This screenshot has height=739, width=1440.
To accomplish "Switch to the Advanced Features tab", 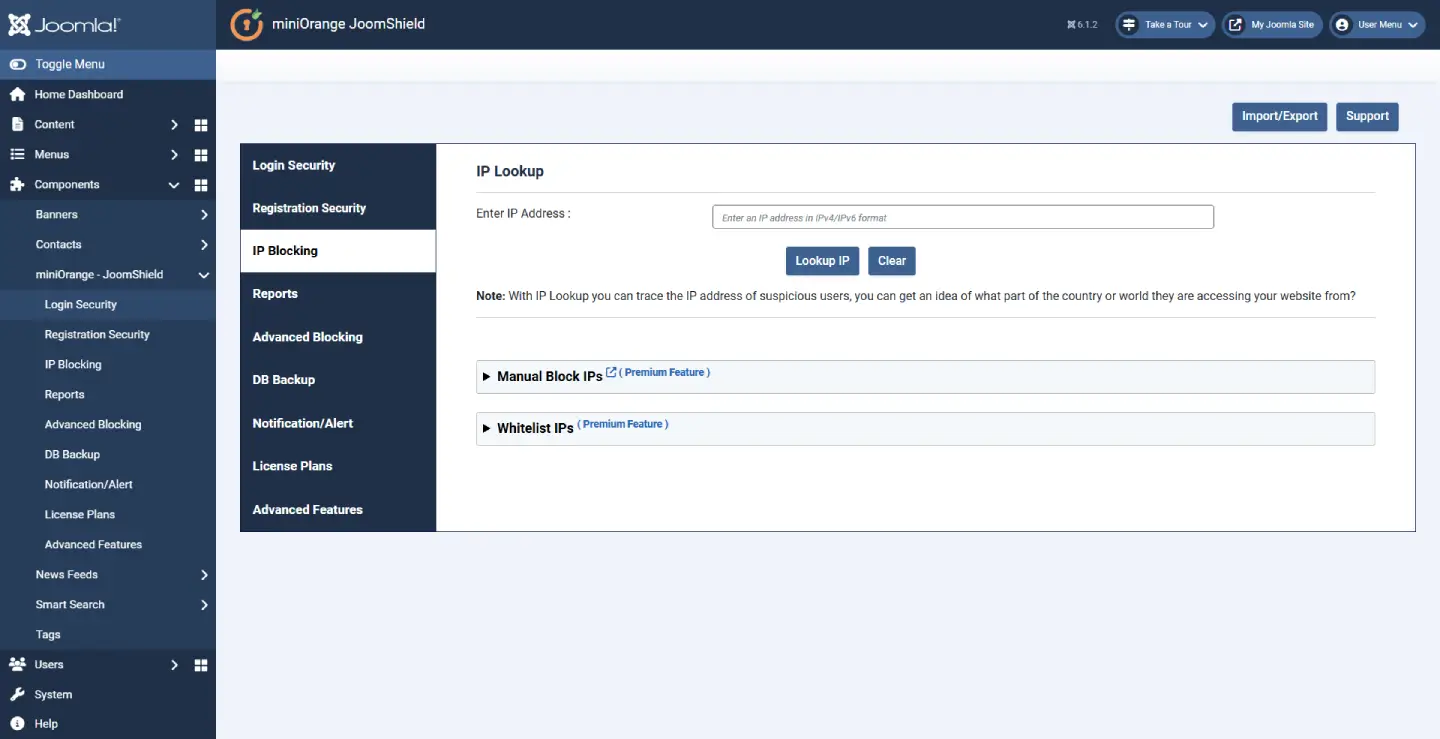I will pyautogui.click(x=338, y=509).
